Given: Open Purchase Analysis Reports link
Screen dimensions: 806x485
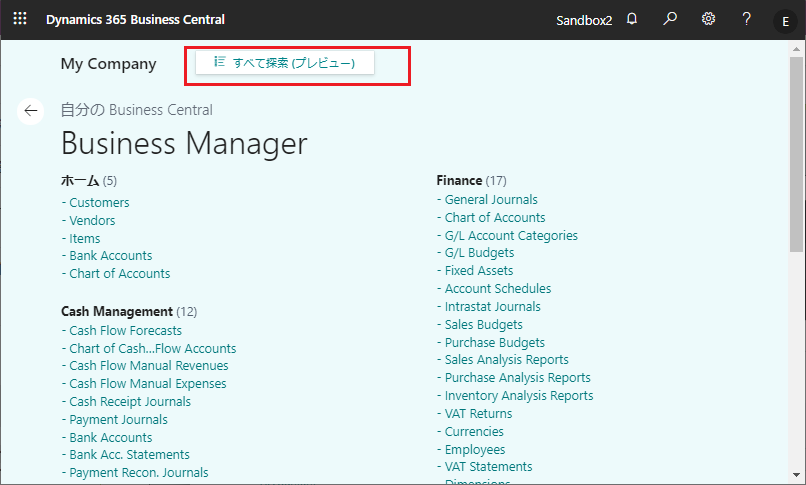Looking at the screenshot, I should coord(518,378).
